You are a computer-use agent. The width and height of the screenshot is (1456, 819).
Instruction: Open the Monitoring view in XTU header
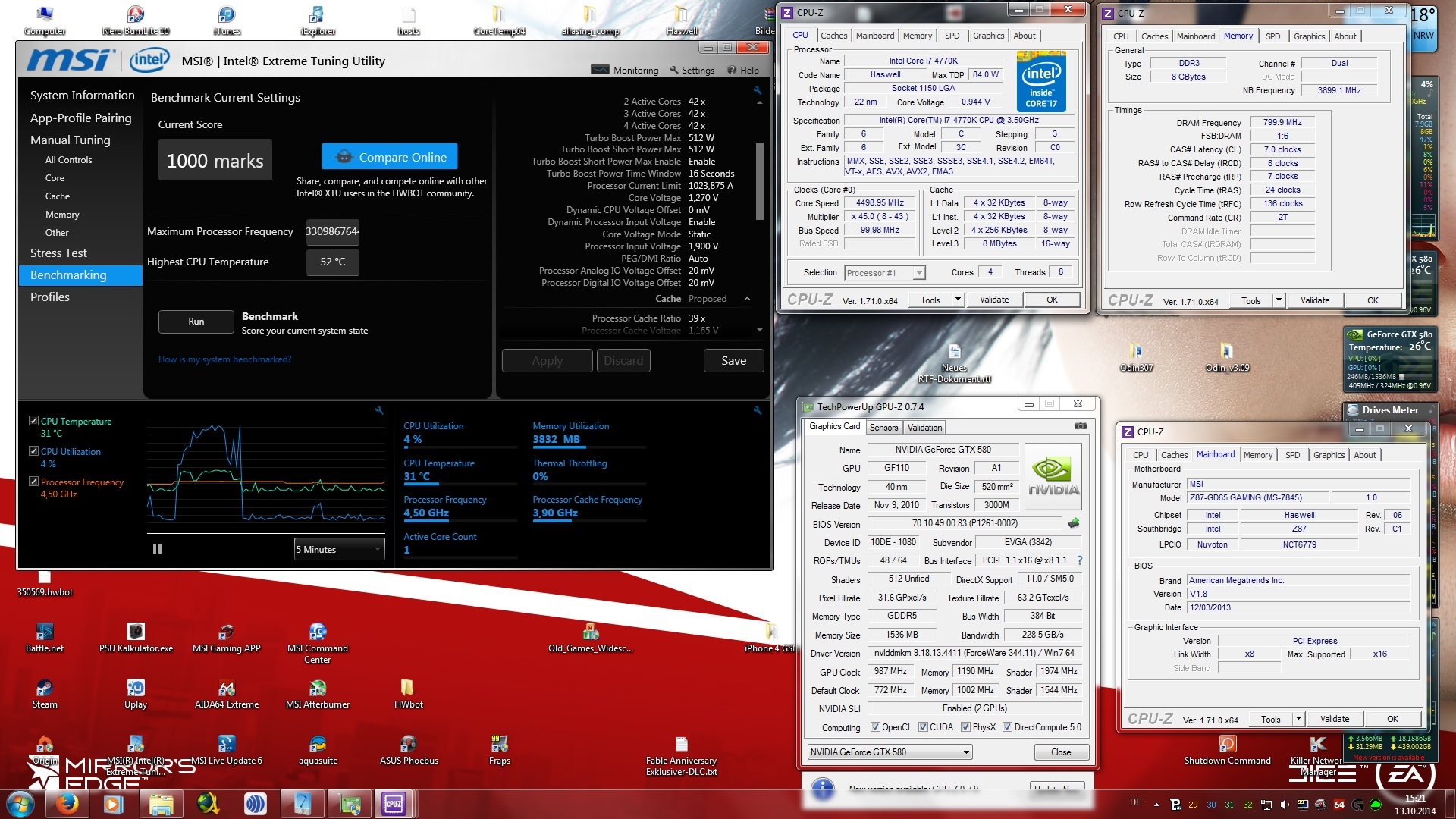tap(626, 70)
